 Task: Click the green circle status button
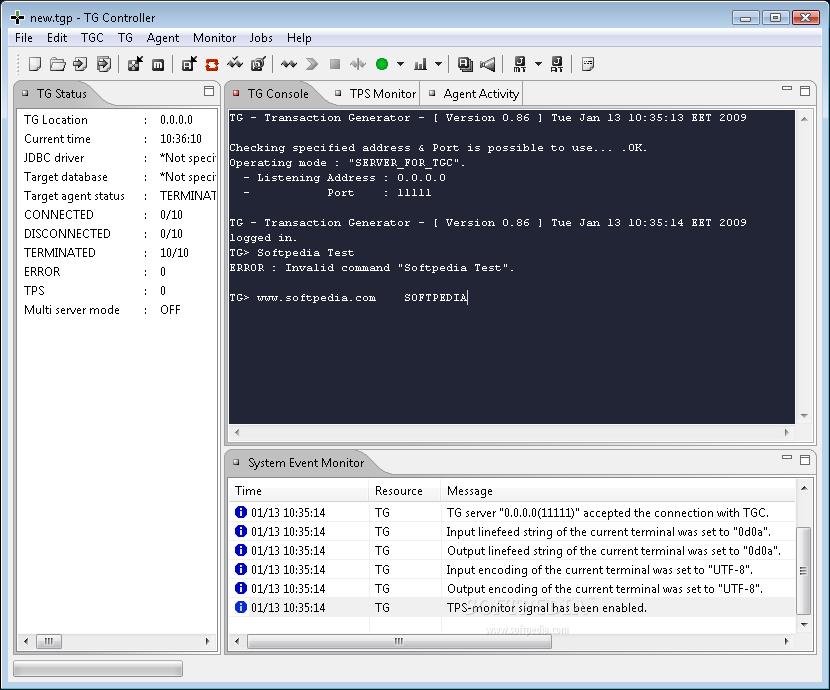point(382,65)
